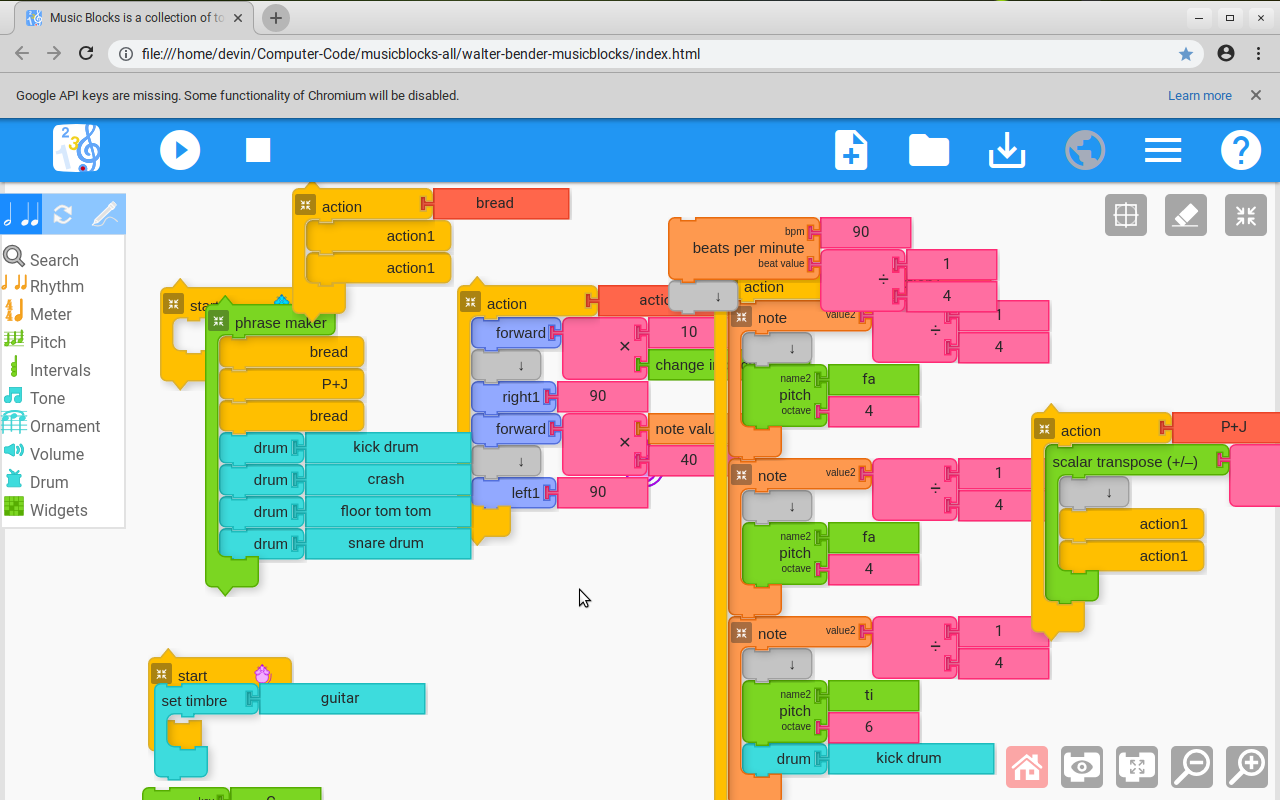Create a new project
The width and height of the screenshot is (1280, 800).
point(850,150)
